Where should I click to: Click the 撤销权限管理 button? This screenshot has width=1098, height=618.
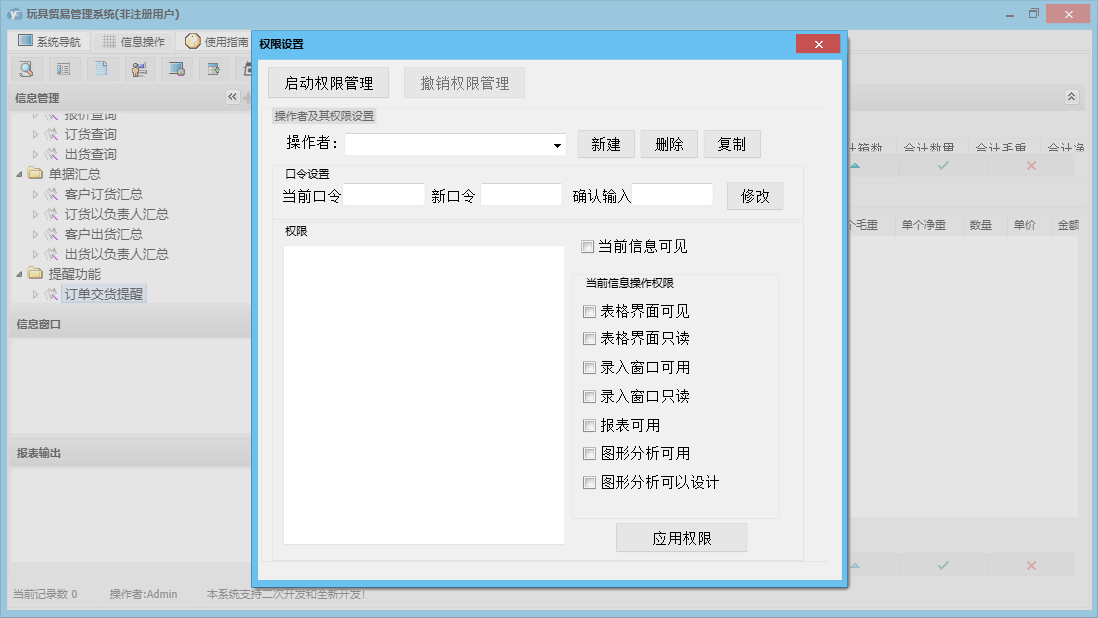pos(464,83)
